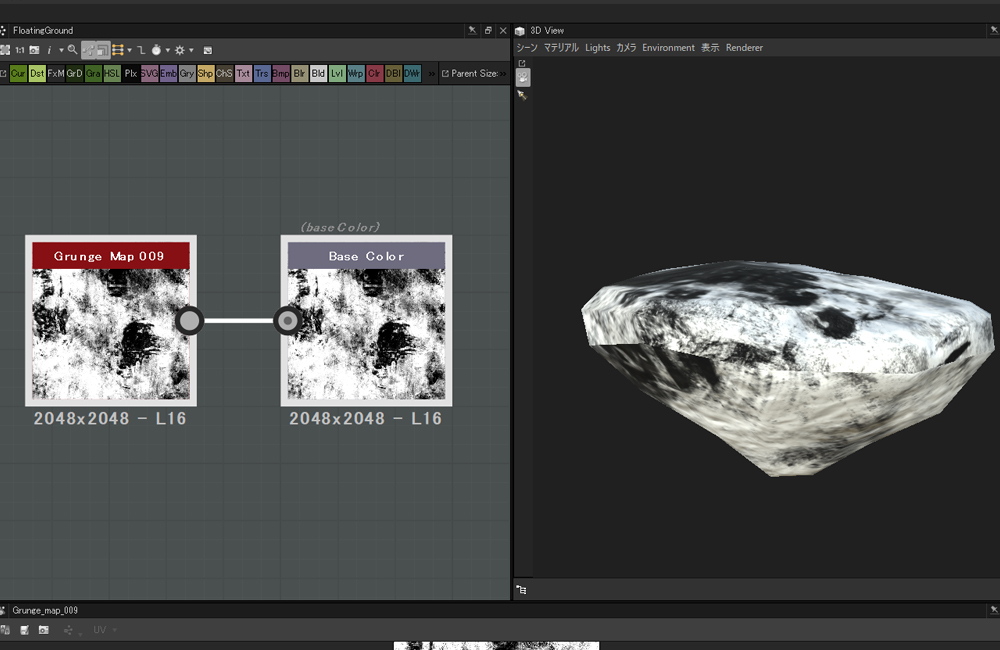Open the graph info display icon
This screenshot has width=1000, height=650.
coord(49,50)
